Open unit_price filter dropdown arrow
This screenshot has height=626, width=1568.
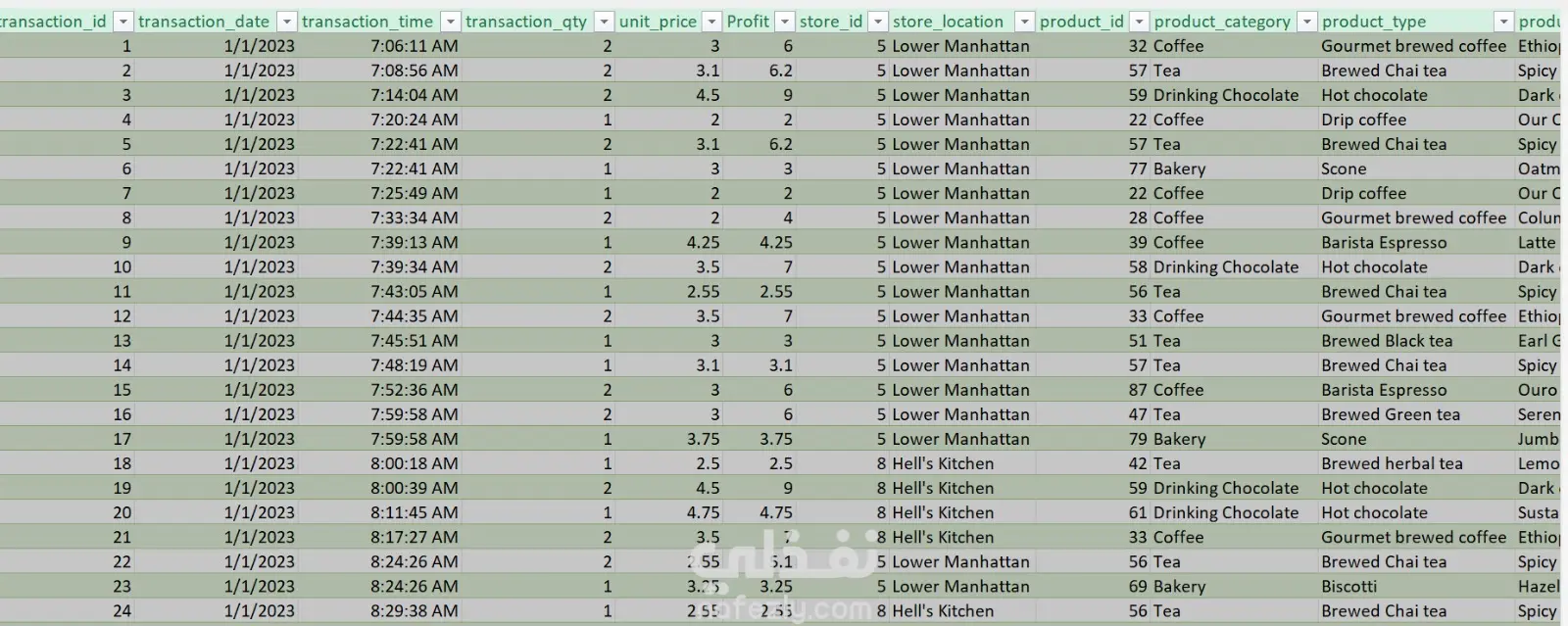pos(712,22)
